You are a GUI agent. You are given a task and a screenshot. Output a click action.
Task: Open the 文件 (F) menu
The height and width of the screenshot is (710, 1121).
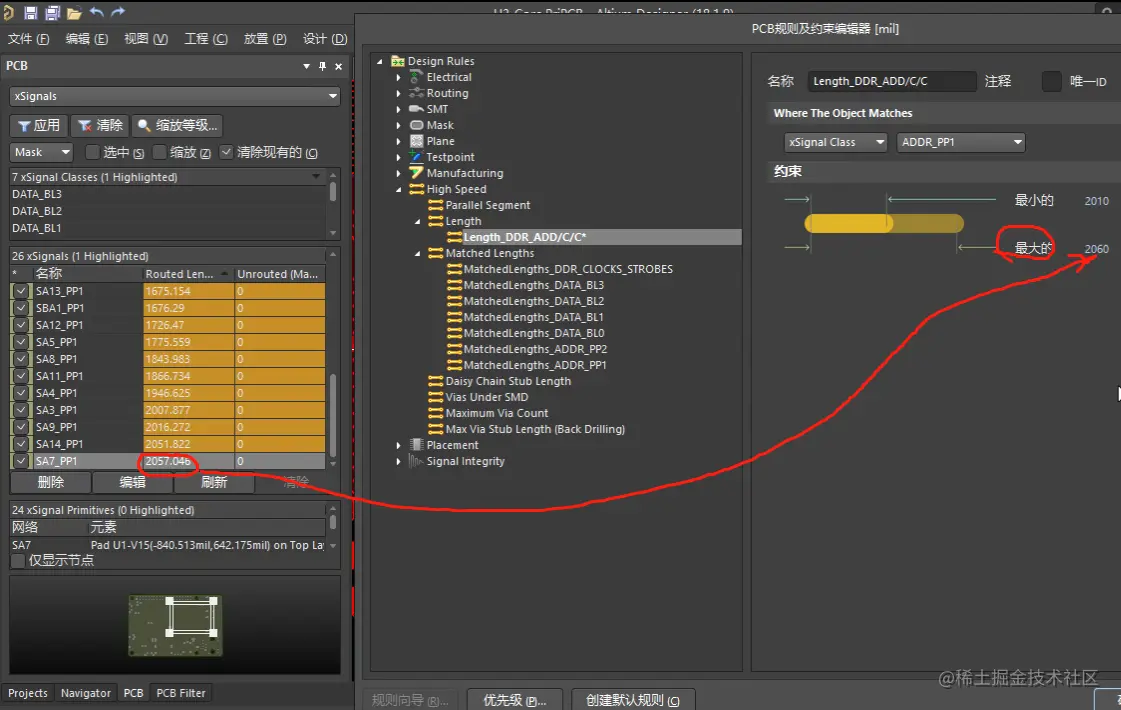(x=29, y=39)
